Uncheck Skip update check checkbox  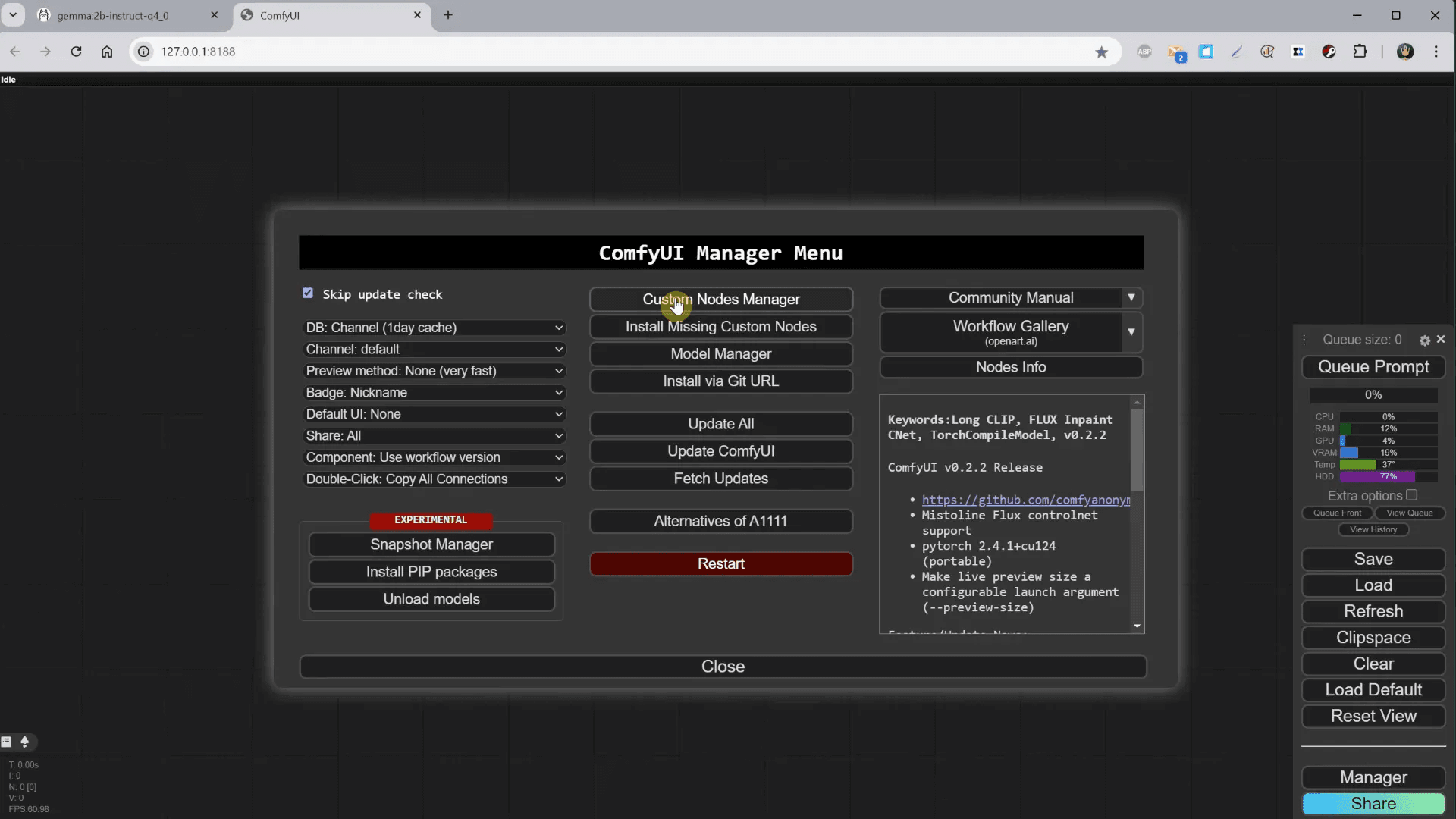point(308,293)
